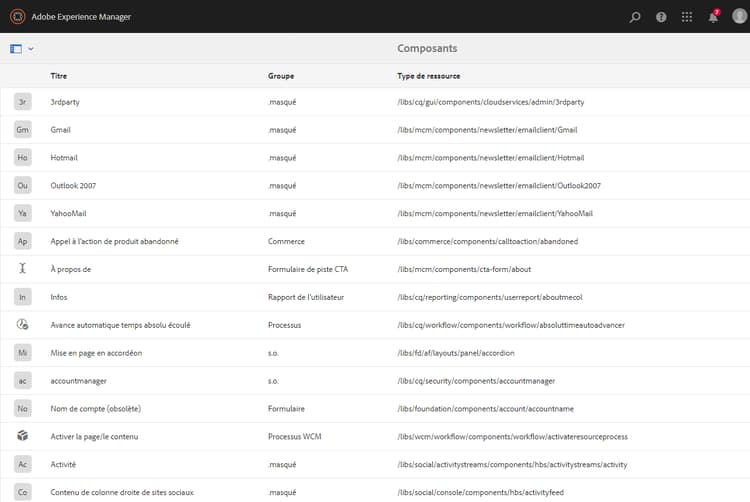Select the Gmail component icon
The image size is (750, 502).
tap(23, 130)
